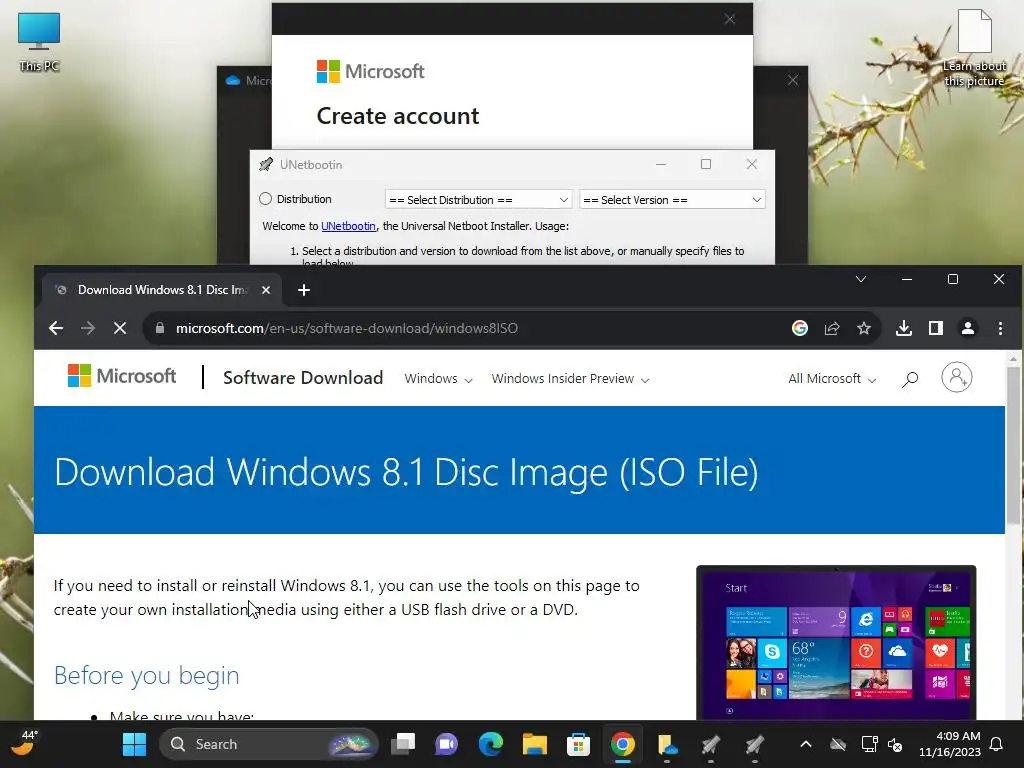Click the Windows 8.1 tablet image
The width and height of the screenshot is (1024, 768).
[x=836, y=643]
